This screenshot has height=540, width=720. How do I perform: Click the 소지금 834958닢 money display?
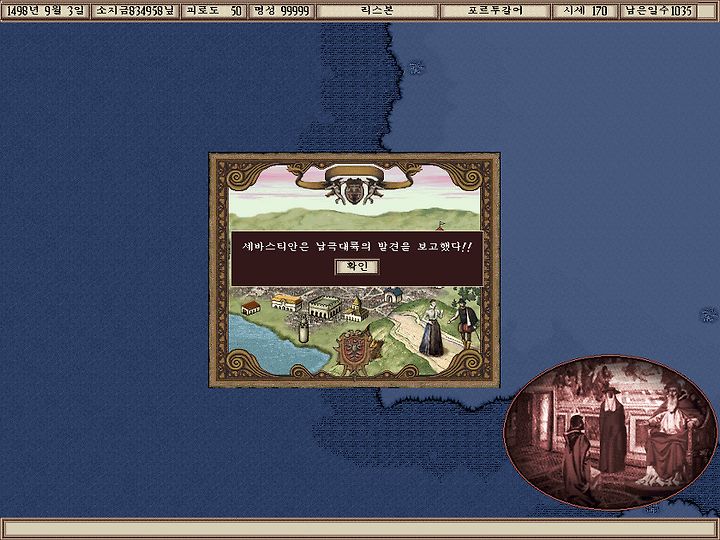point(135,11)
